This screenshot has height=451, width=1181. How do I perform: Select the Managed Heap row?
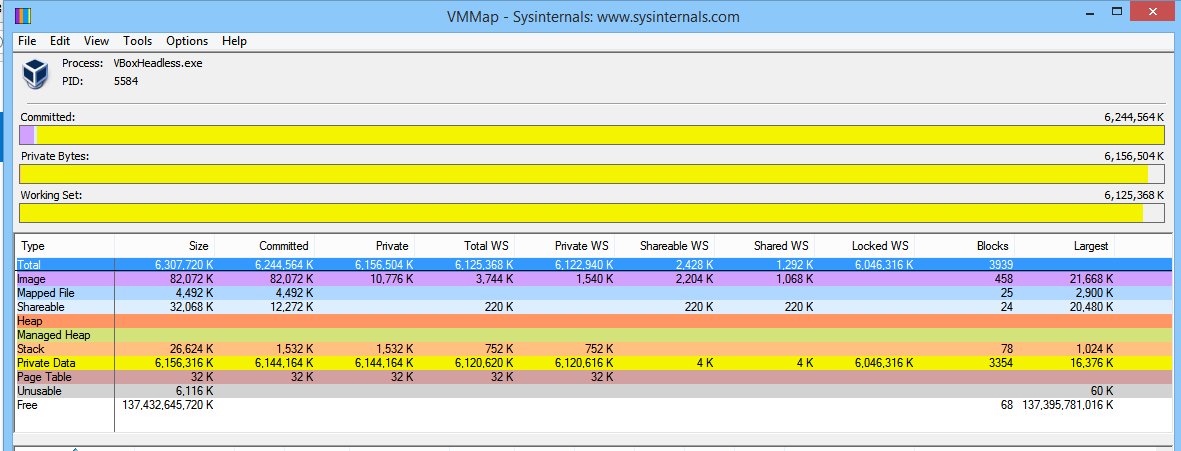pyautogui.click(x=594, y=335)
